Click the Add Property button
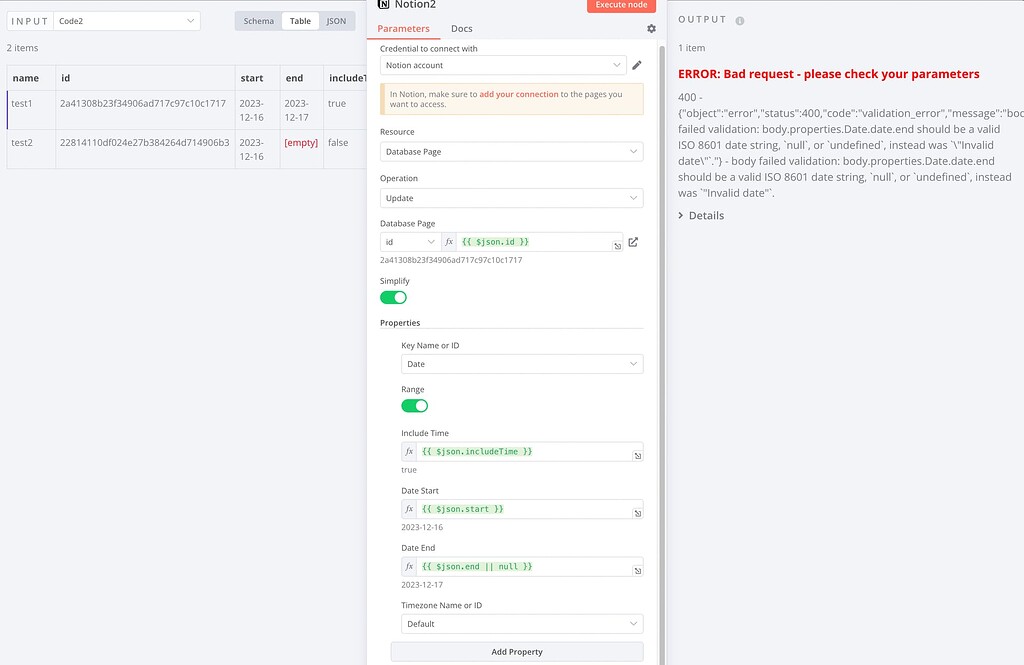1024x665 pixels. click(516, 651)
